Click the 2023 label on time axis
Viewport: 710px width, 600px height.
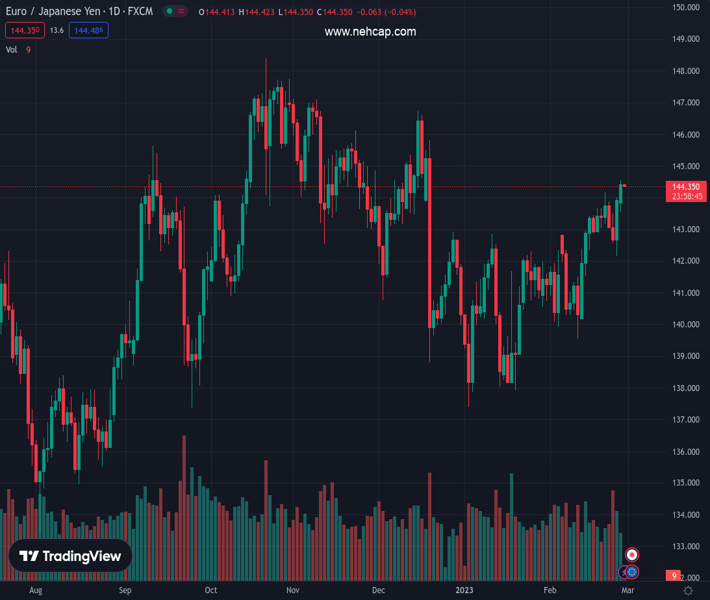pos(466,591)
